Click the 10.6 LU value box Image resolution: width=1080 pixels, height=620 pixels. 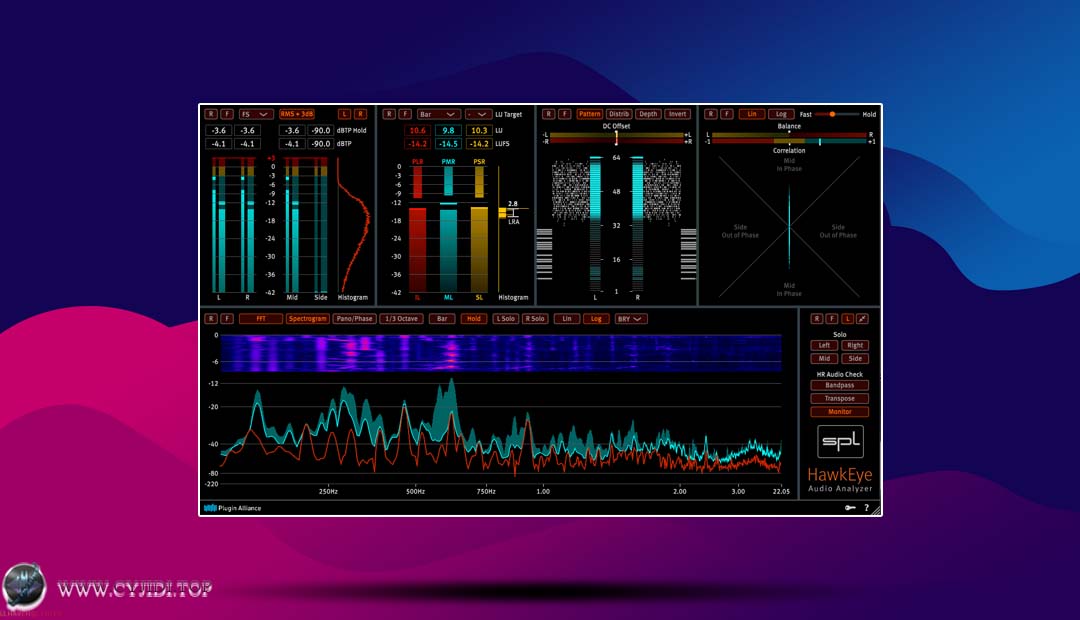click(x=417, y=130)
